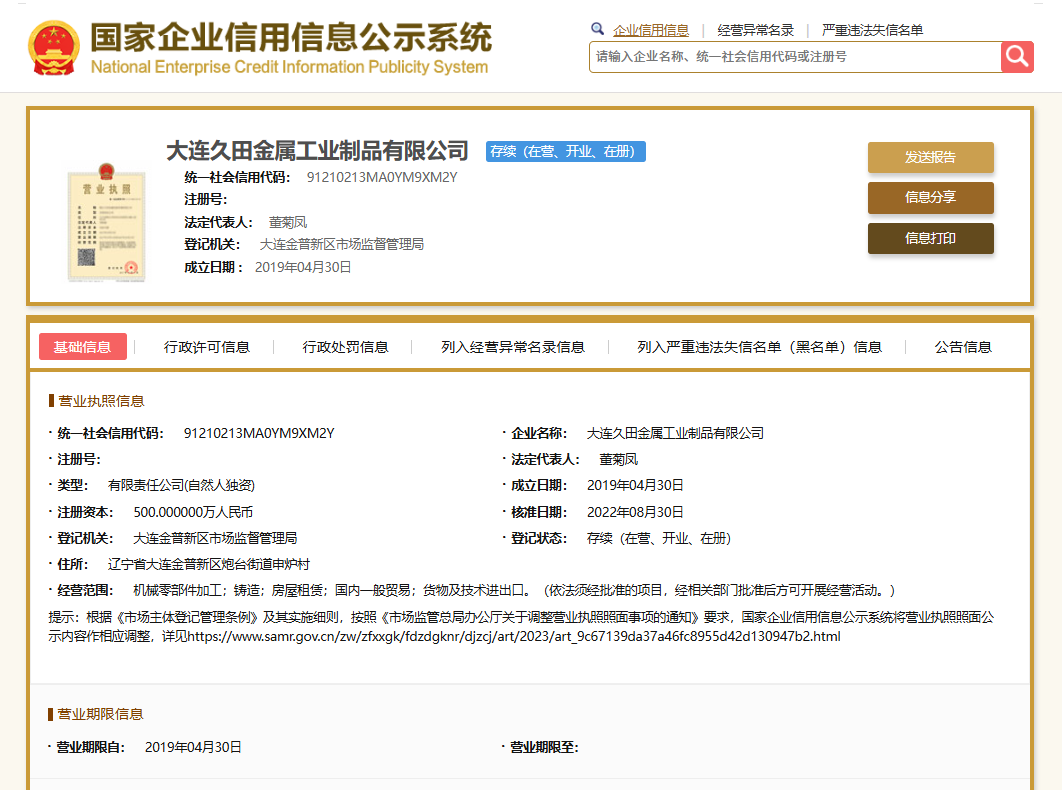This screenshot has height=790, width=1062.
Task: Switch to the 基础信息 tab
Action: tap(83, 347)
